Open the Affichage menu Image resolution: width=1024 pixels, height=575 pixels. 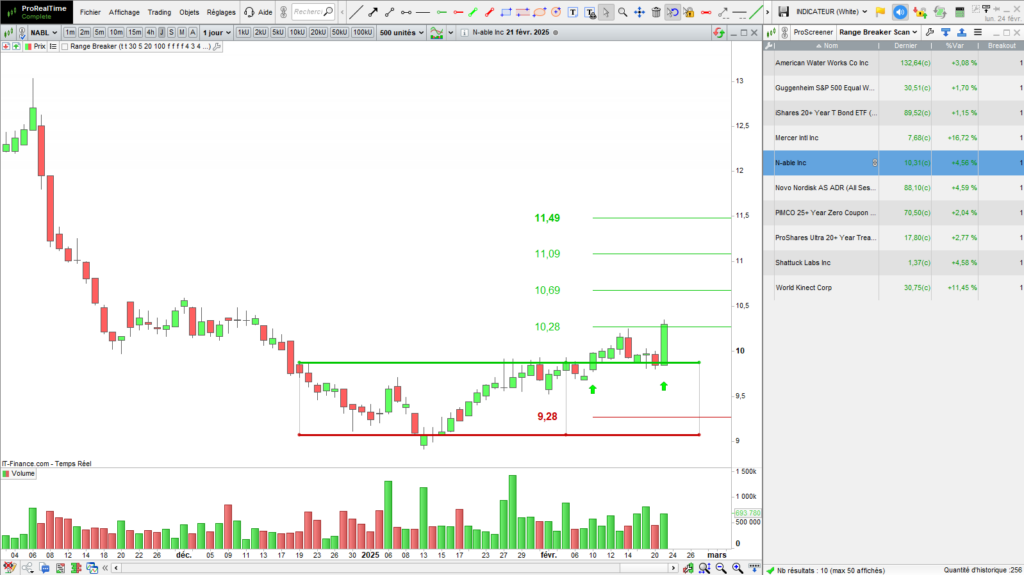124,12
